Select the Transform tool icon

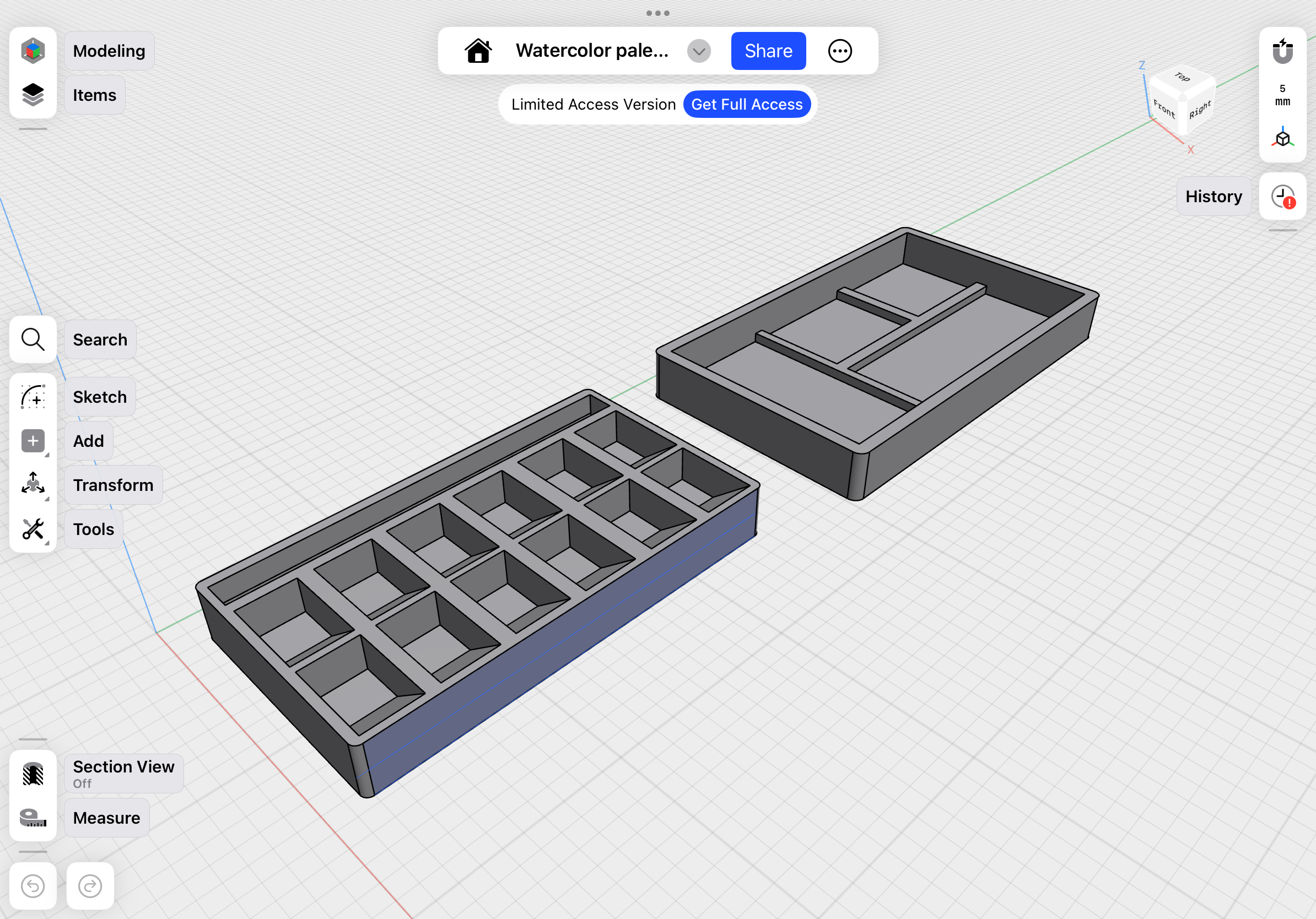pos(33,485)
